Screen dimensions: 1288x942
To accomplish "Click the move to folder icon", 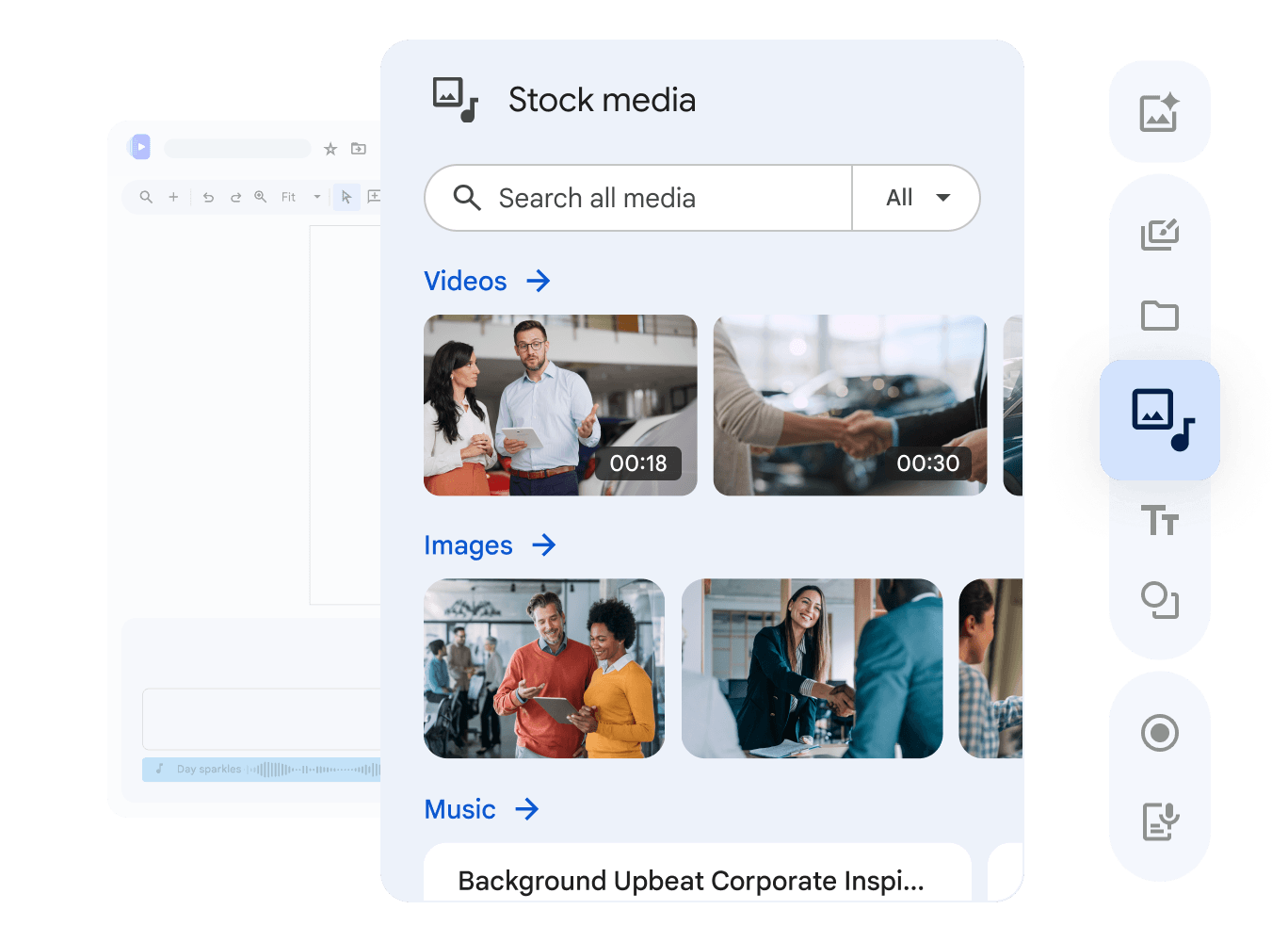I will pos(359,149).
